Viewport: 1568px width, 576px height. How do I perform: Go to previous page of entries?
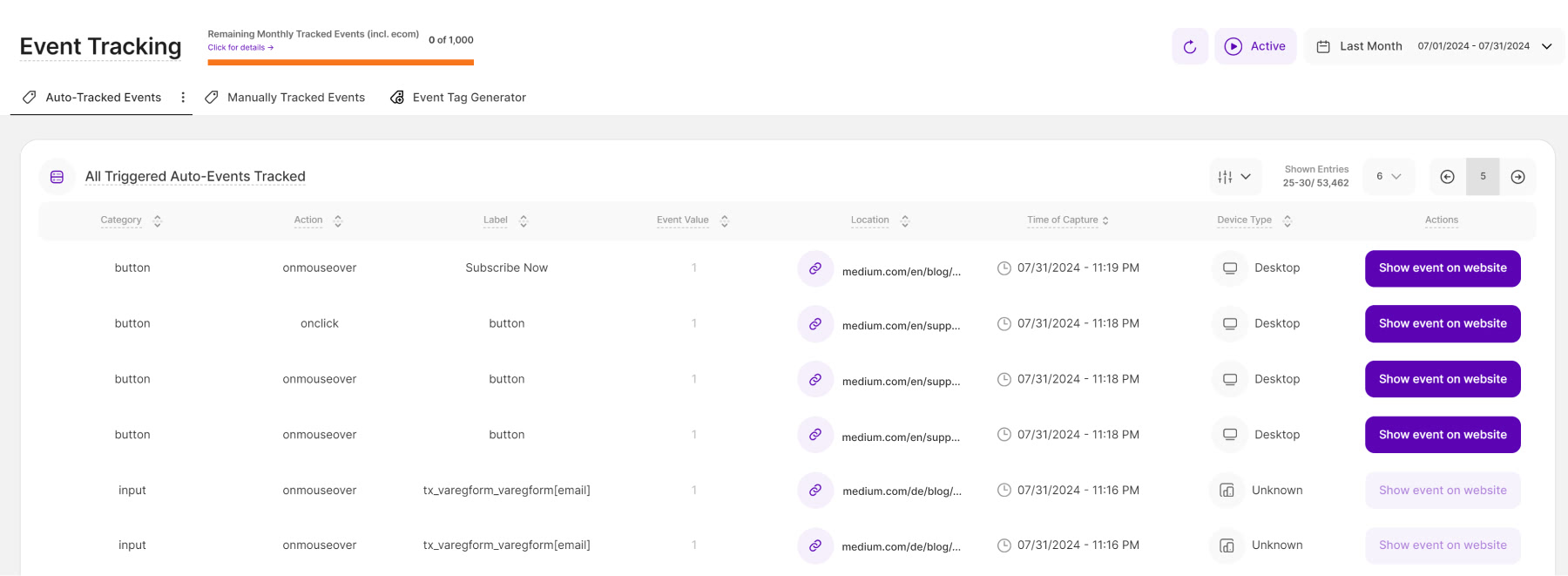1447,177
